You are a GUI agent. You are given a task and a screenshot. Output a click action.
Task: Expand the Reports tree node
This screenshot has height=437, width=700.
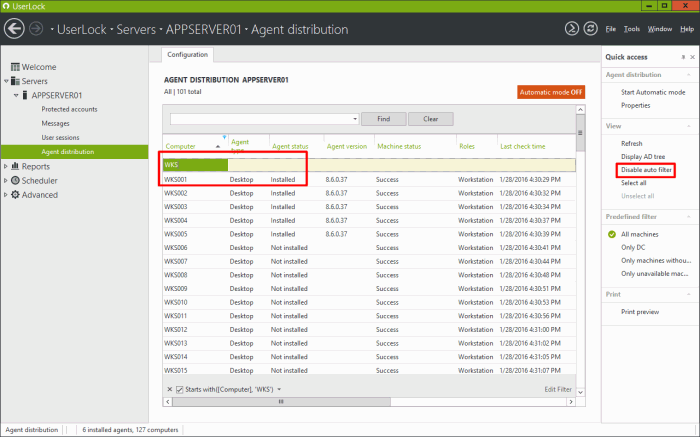point(6,166)
